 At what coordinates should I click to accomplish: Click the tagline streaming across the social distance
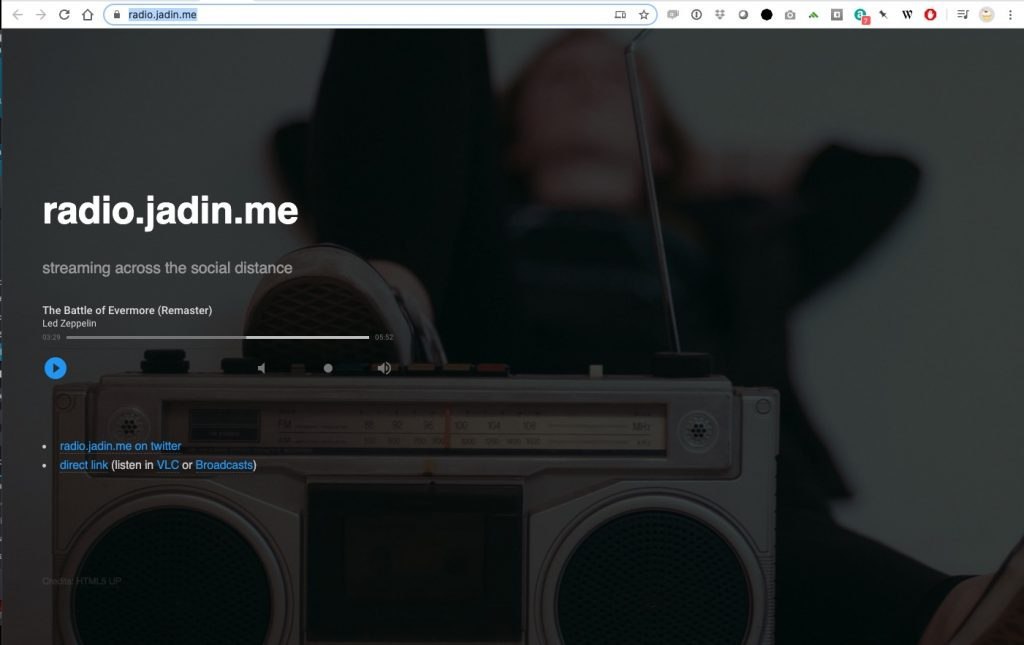[x=167, y=268]
